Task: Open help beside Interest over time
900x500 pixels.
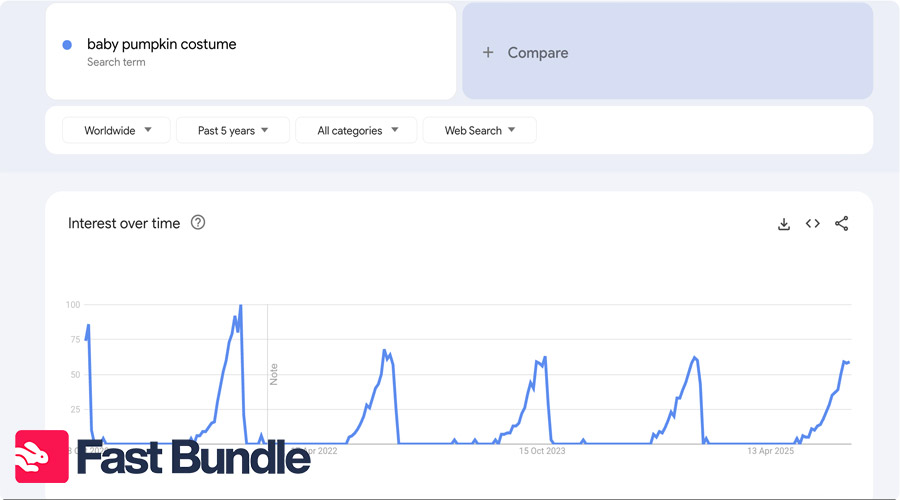Action: [198, 223]
